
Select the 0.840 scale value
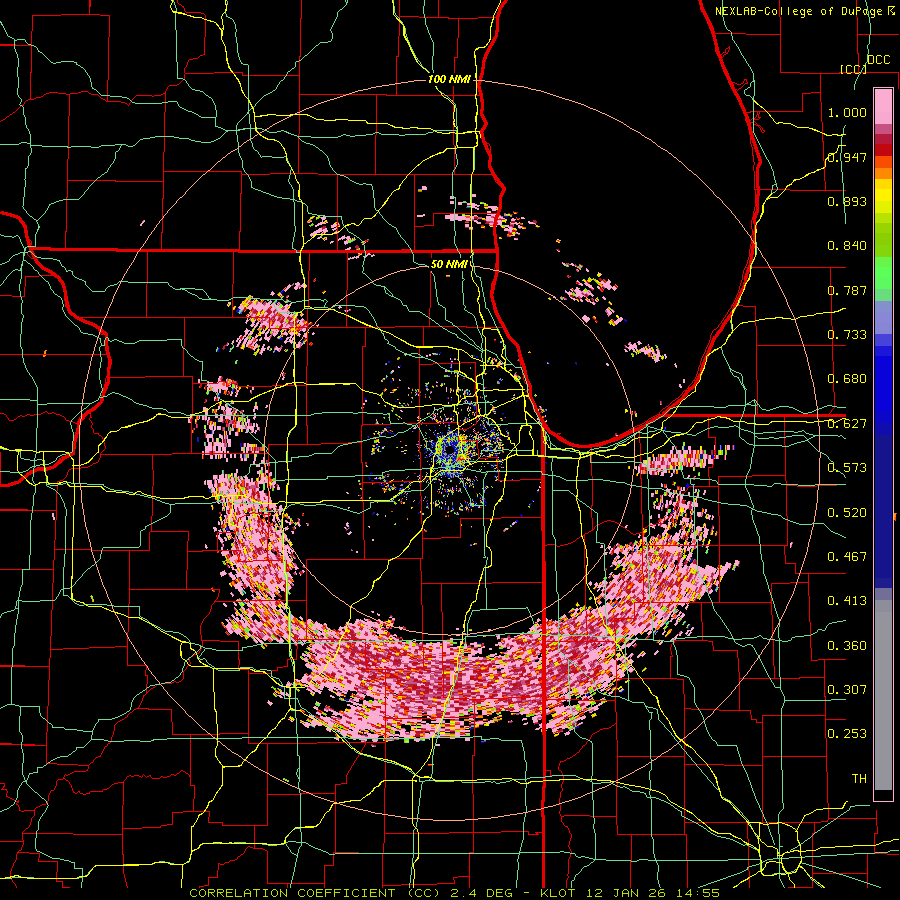(x=847, y=246)
